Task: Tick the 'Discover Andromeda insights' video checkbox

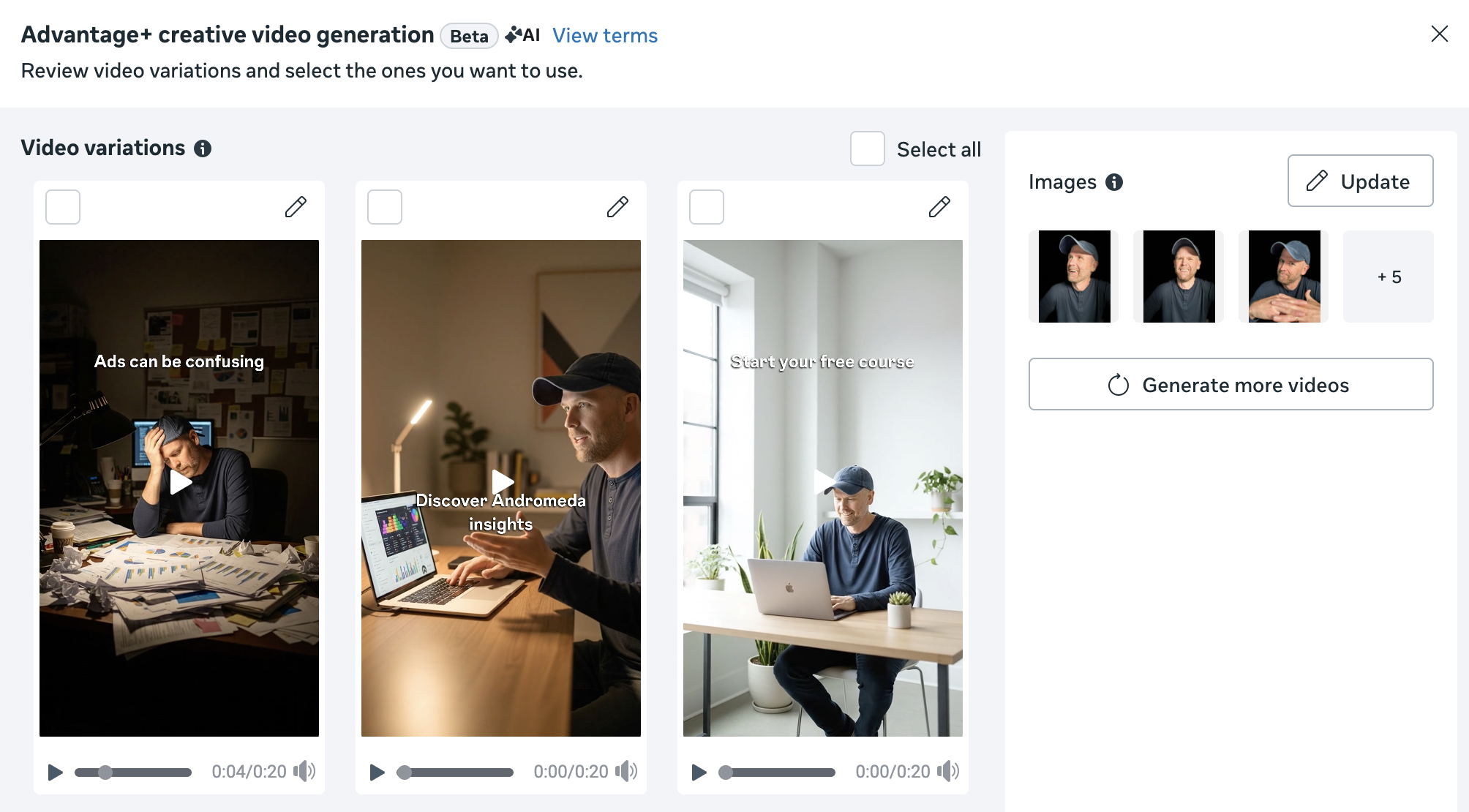Action: tap(385, 207)
